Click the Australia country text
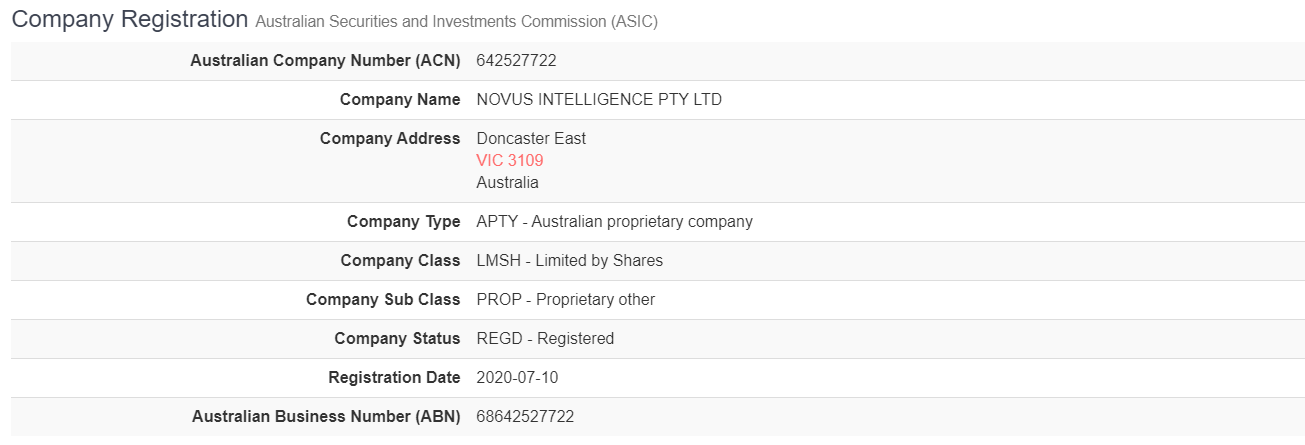The height and width of the screenshot is (445, 1305). coord(507,182)
